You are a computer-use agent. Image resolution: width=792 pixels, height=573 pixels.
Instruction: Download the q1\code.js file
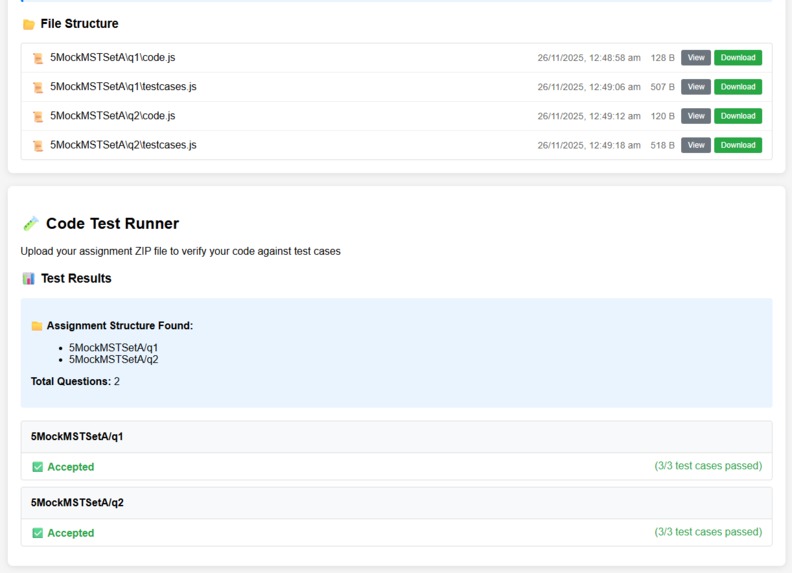point(737,58)
